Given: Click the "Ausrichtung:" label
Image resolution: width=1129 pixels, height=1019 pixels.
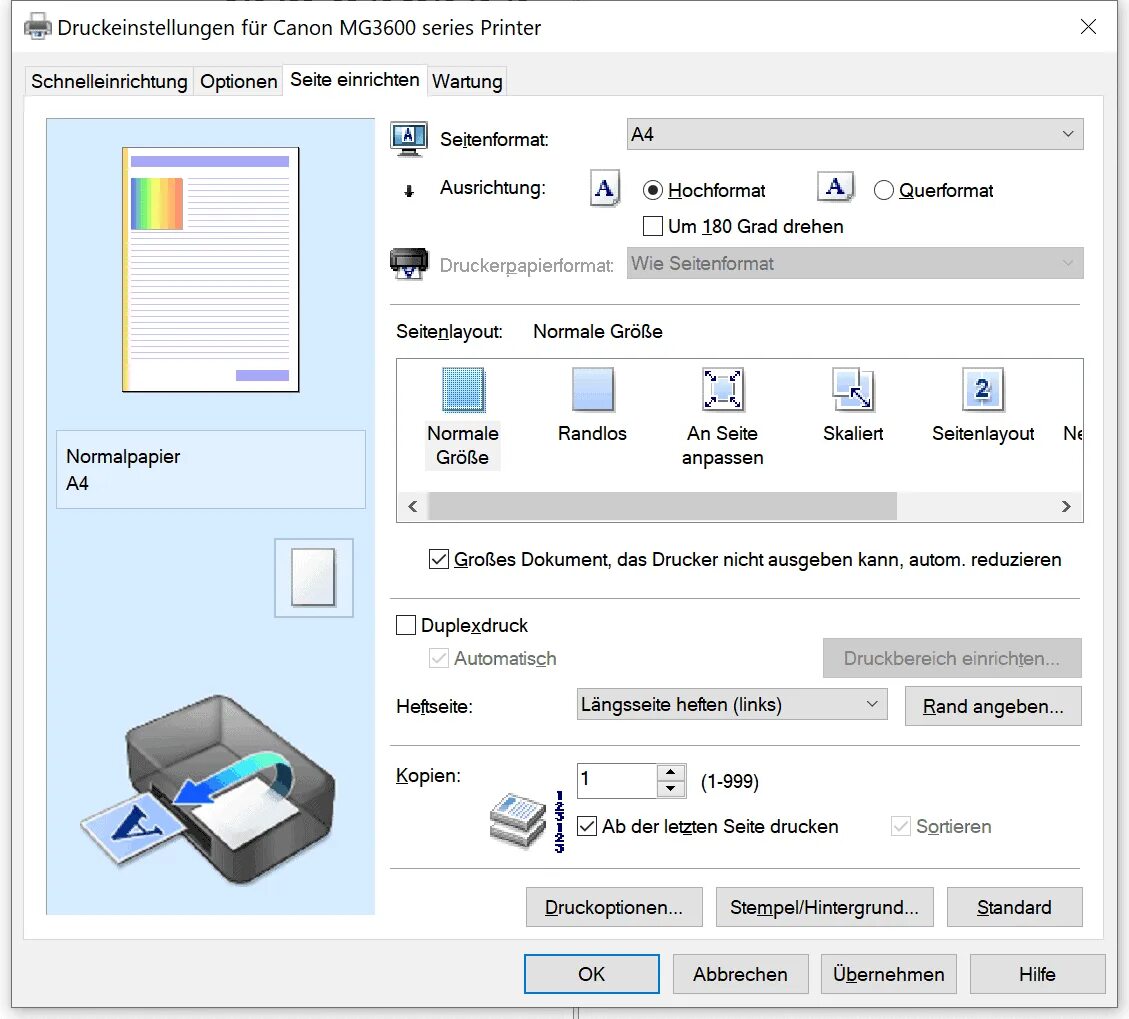Looking at the screenshot, I should 493,188.
